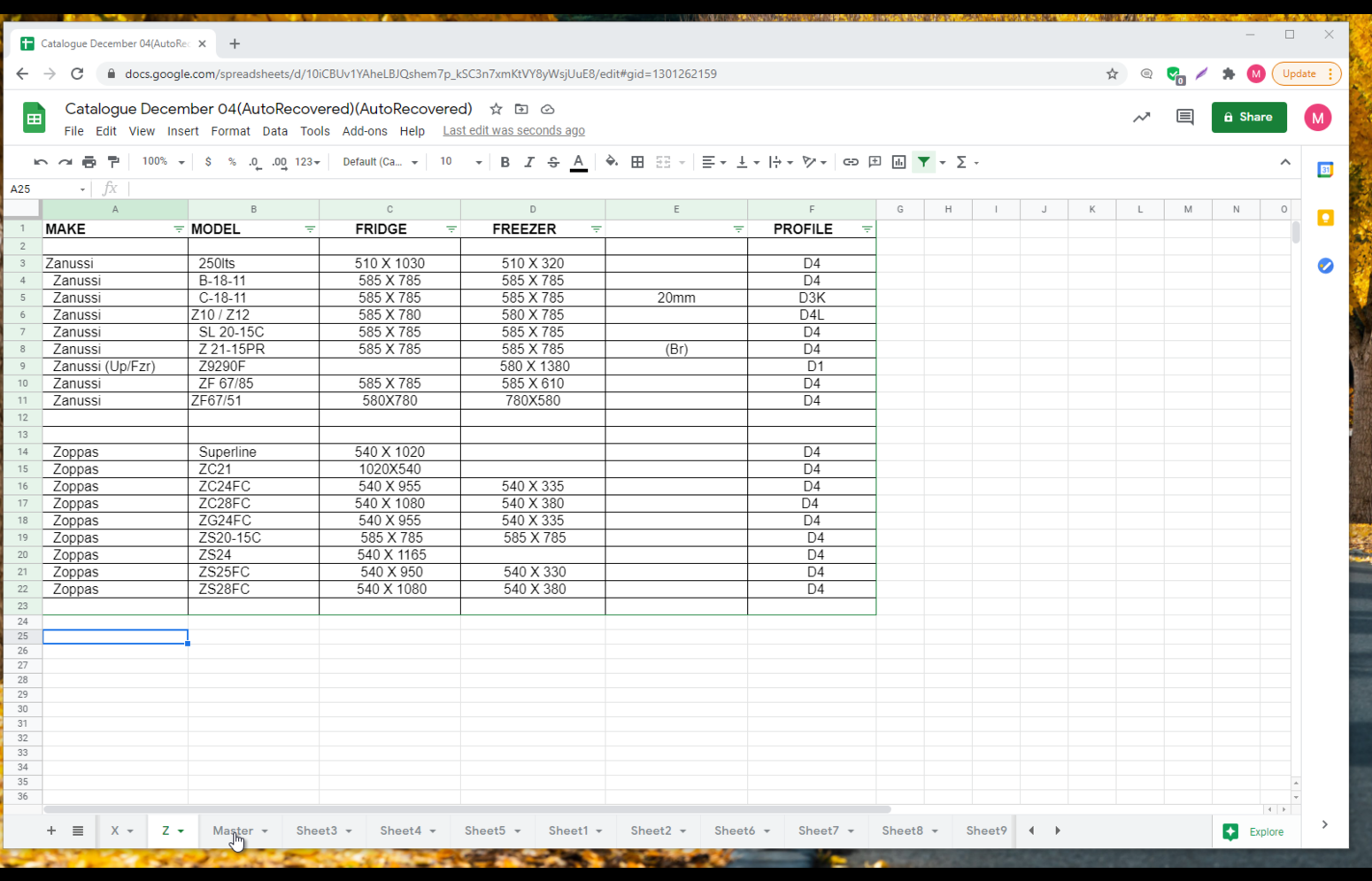Toggle strikethrough formatting
The height and width of the screenshot is (881, 1372).
point(553,162)
